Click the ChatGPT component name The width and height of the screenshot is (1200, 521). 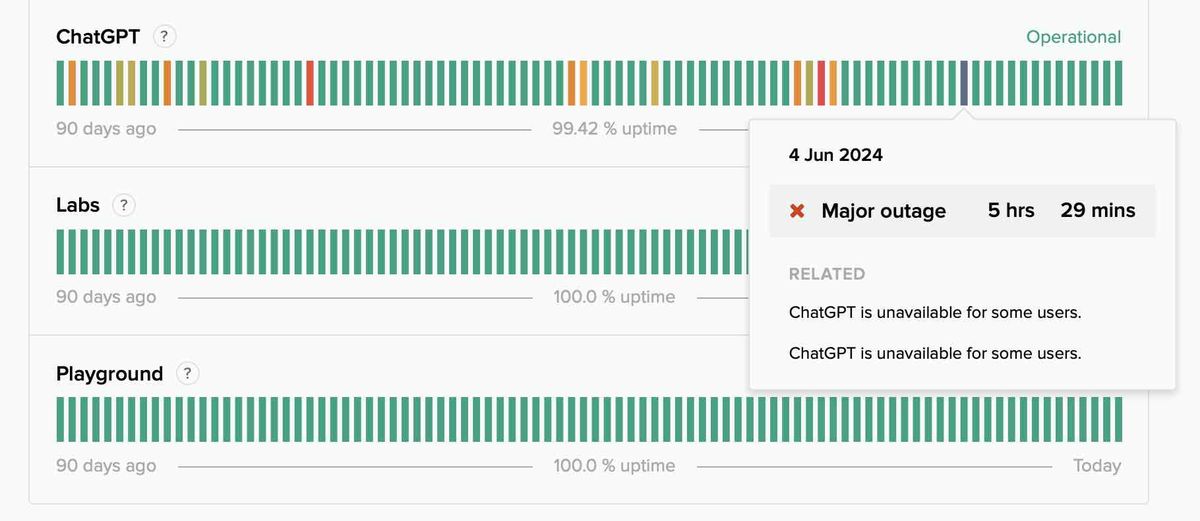point(98,37)
